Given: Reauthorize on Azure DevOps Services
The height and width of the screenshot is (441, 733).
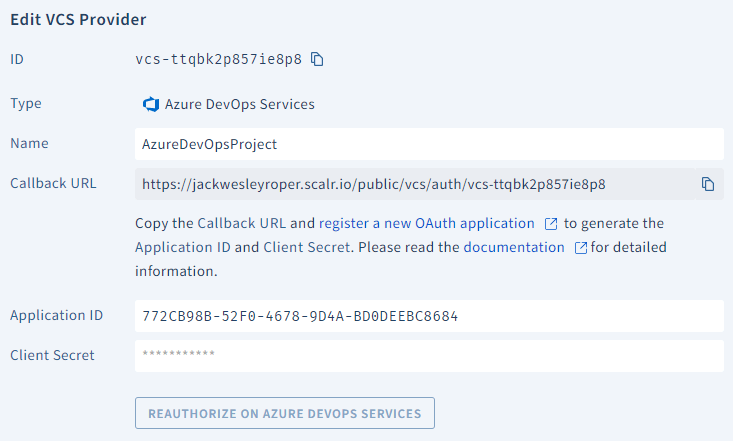Looking at the screenshot, I should (x=285, y=413).
